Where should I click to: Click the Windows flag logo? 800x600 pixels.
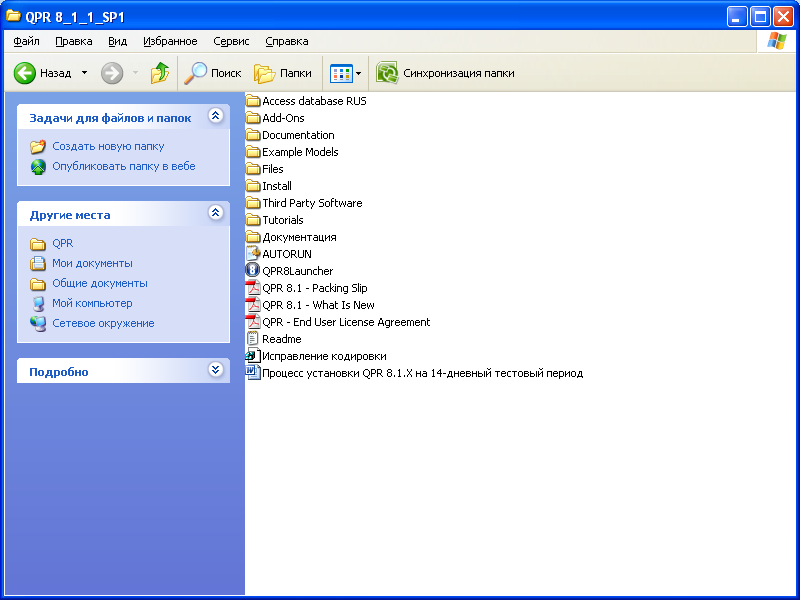tap(777, 41)
